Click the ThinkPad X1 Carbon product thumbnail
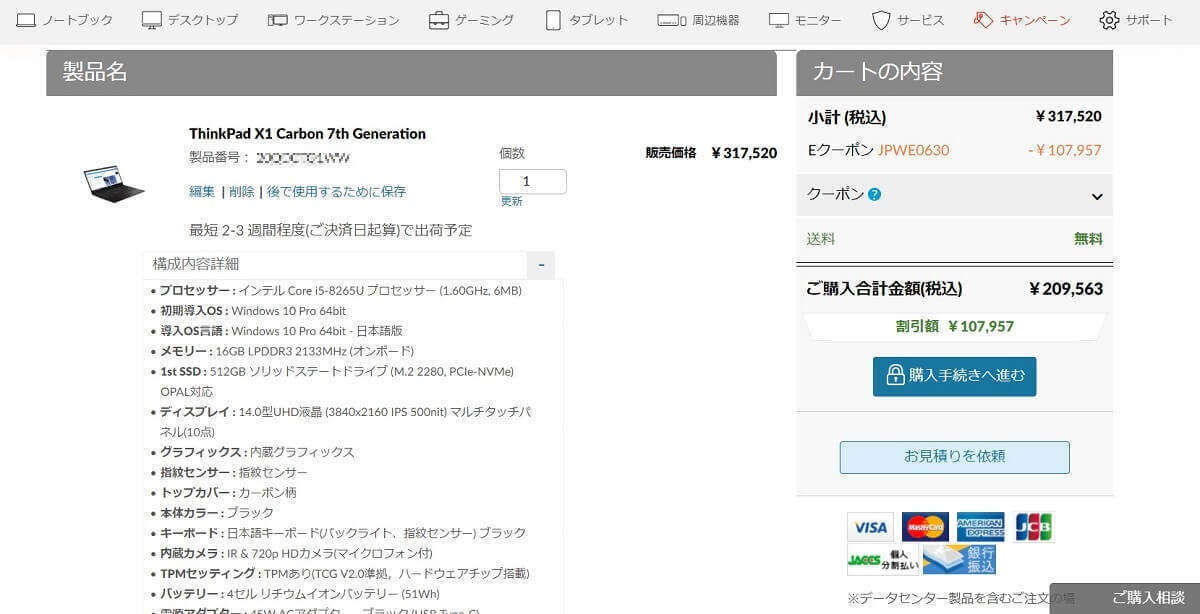 click(x=113, y=183)
